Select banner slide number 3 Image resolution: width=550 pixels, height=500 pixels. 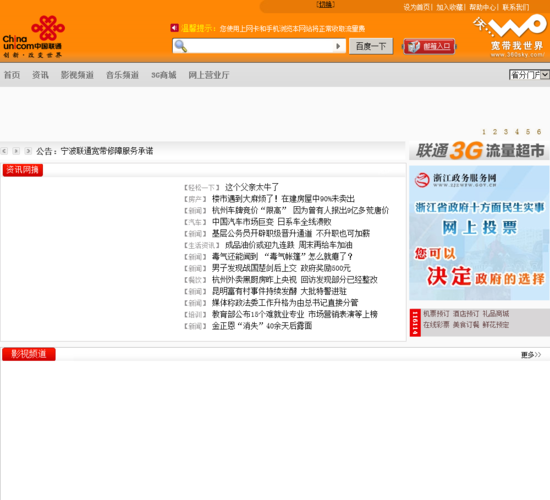(506, 132)
